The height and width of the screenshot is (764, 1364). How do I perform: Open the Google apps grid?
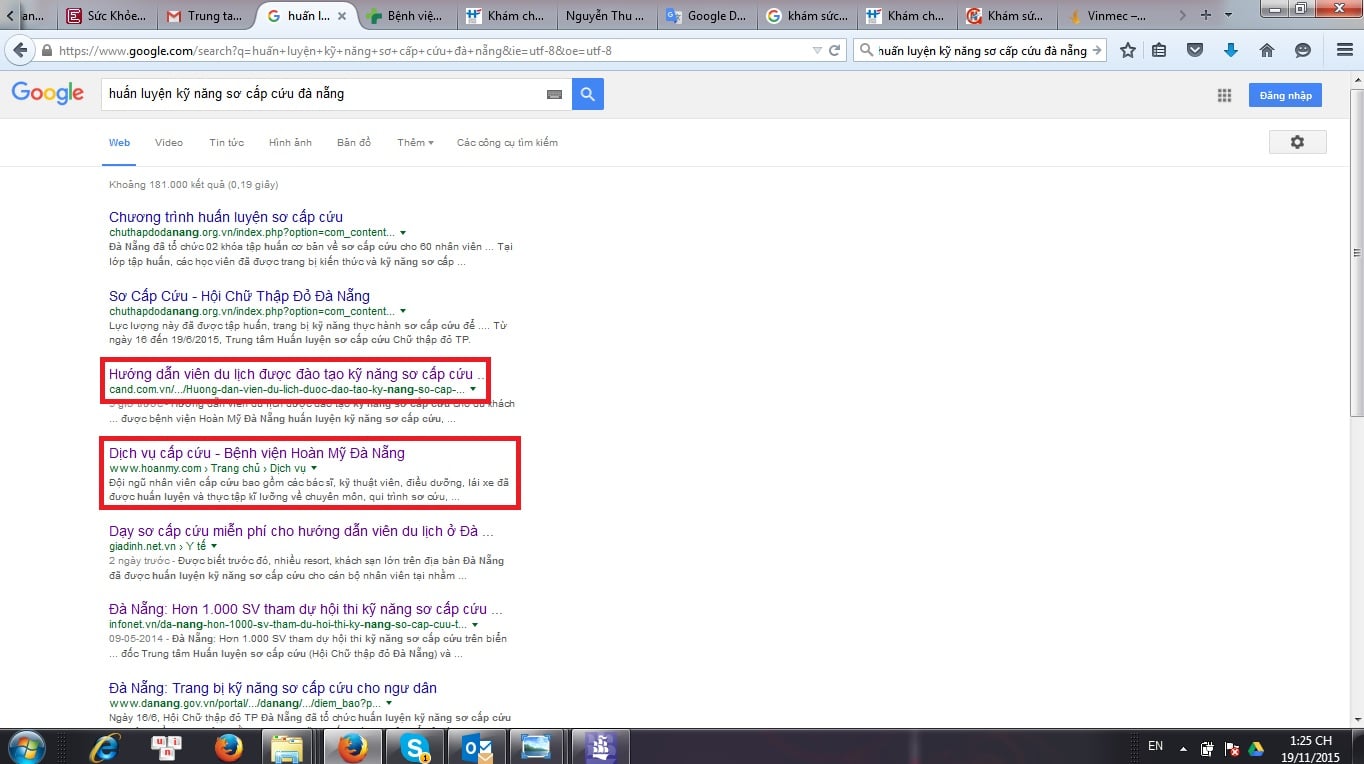(1224, 95)
